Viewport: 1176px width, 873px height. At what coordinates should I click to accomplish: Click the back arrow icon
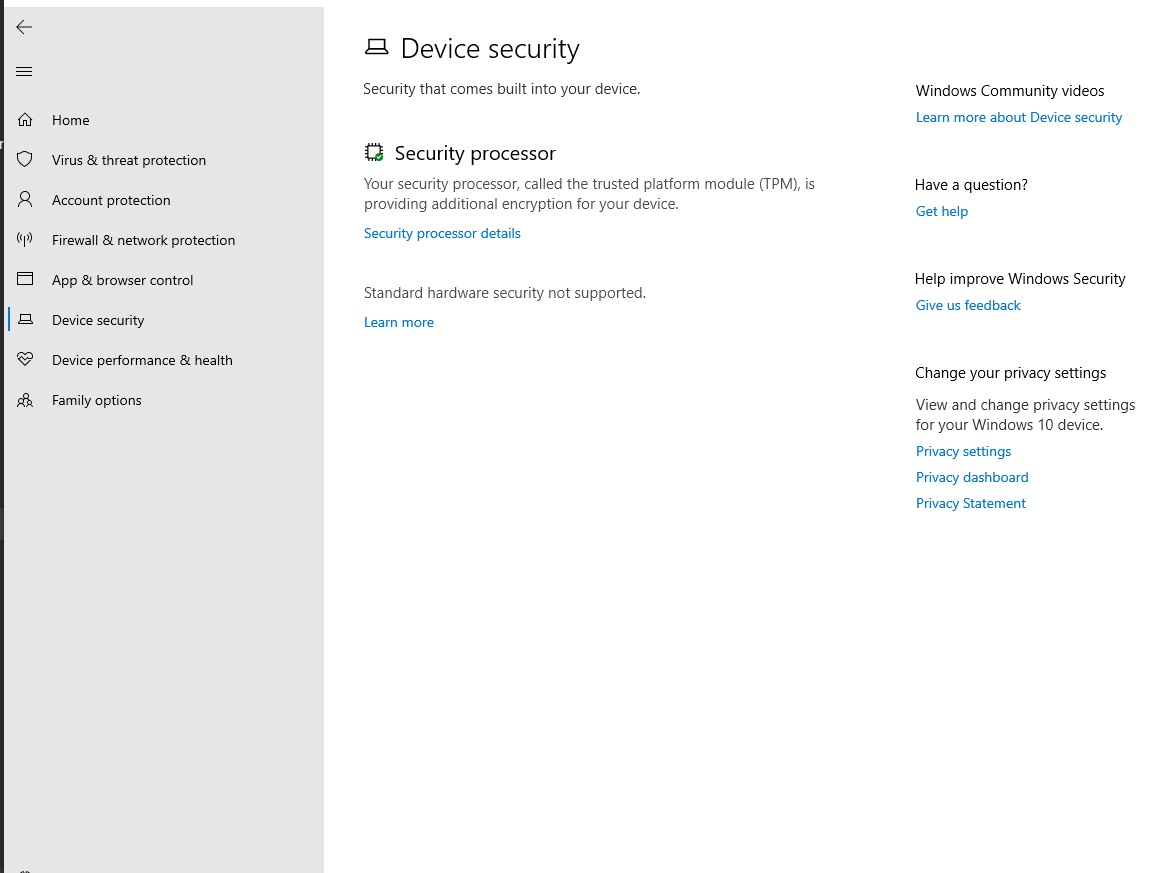pos(24,27)
